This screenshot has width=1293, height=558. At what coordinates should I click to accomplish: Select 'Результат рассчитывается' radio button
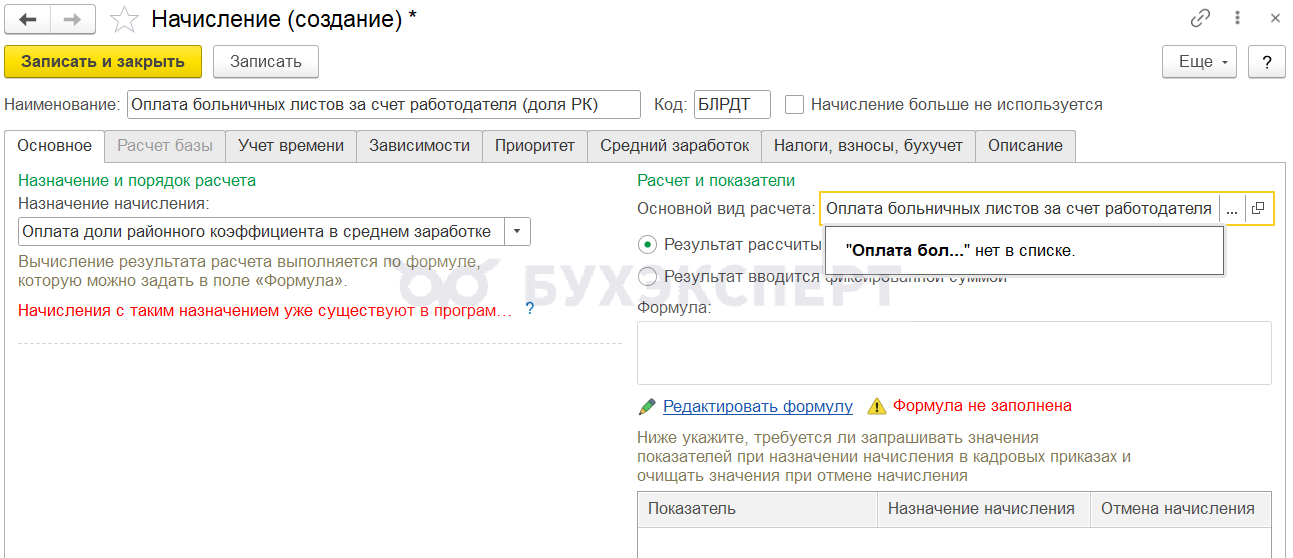click(648, 244)
